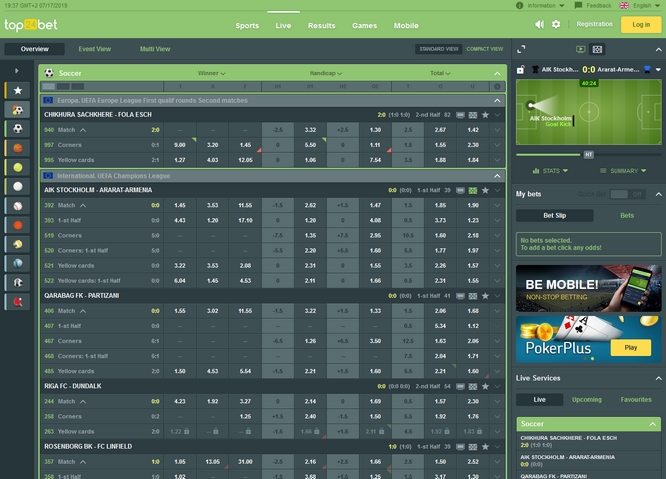Open the Results menu
666x479 pixels.
click(x=322, y=25)
